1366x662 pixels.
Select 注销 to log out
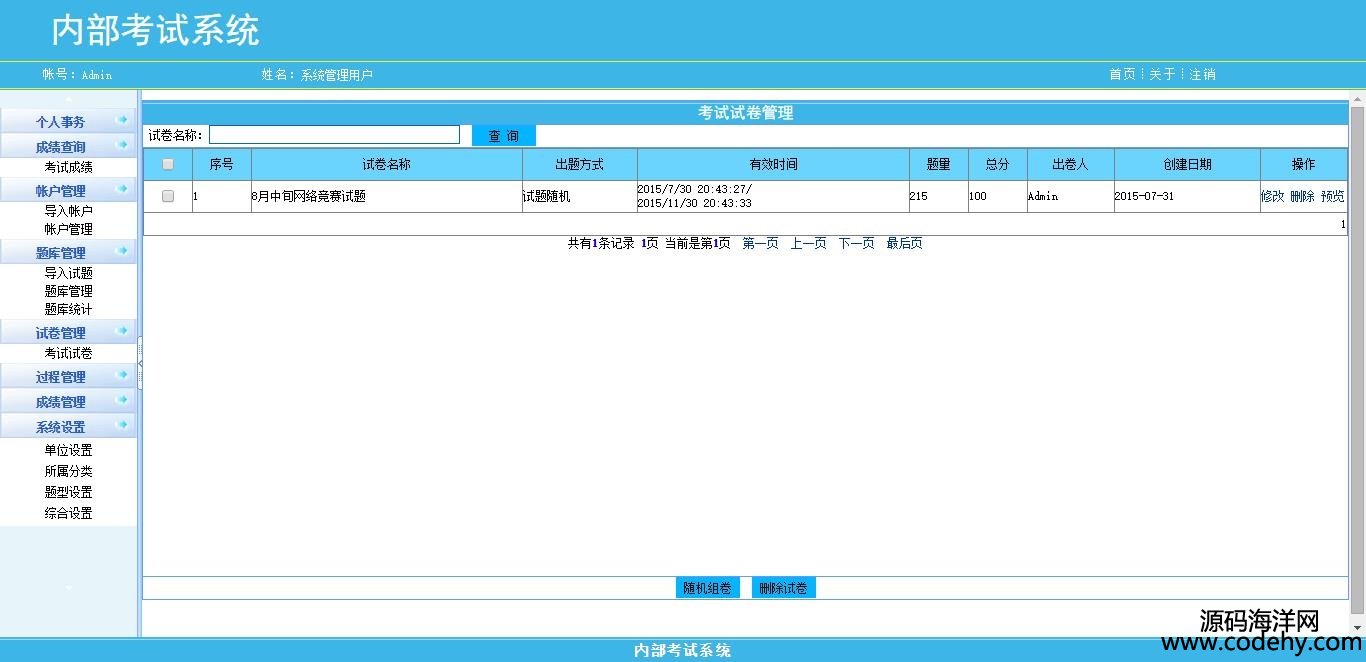point(1202,74)
